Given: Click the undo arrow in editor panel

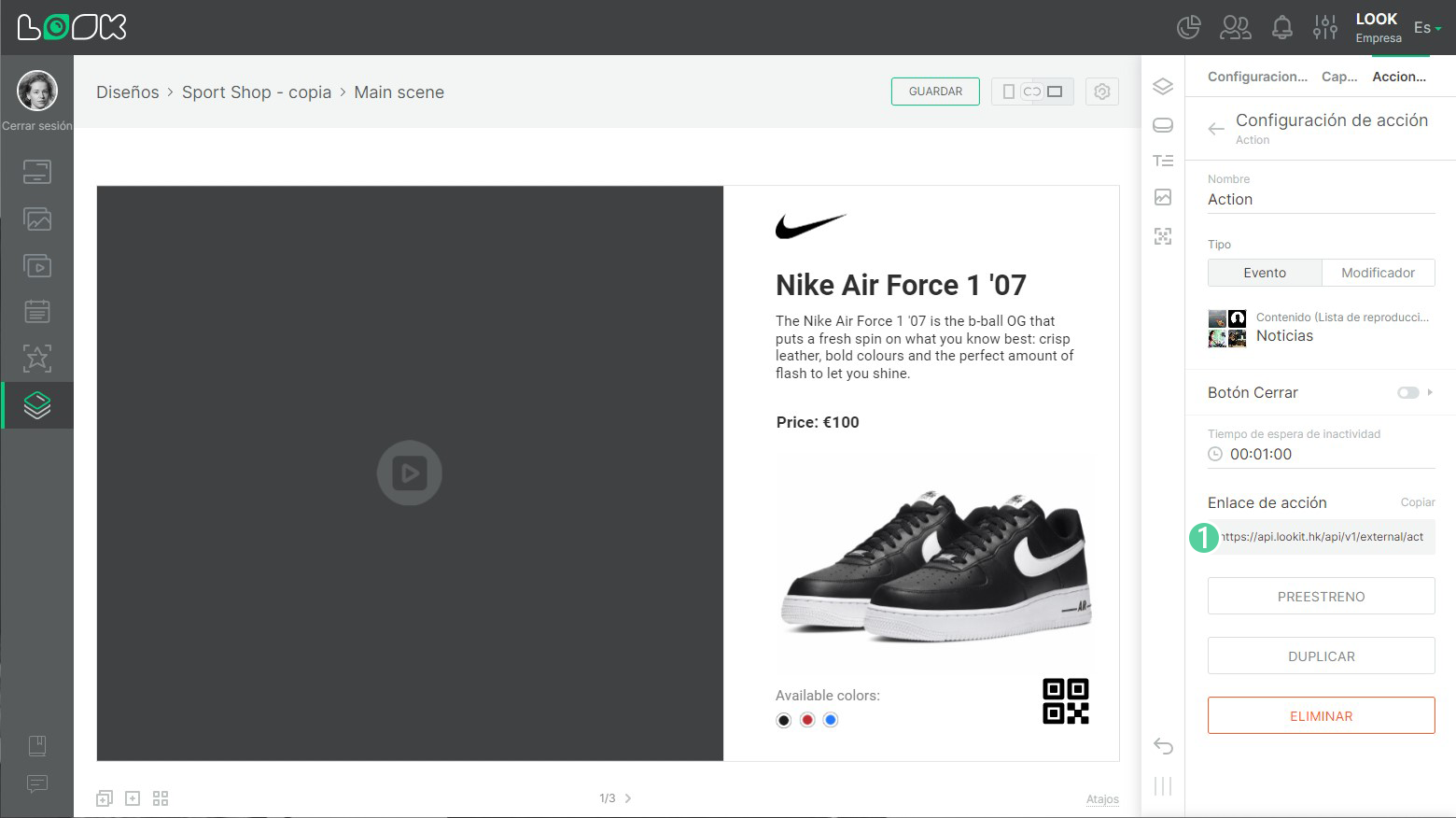Looking at the screenshot, I should pyautogui.click(x=1163, y=745).
